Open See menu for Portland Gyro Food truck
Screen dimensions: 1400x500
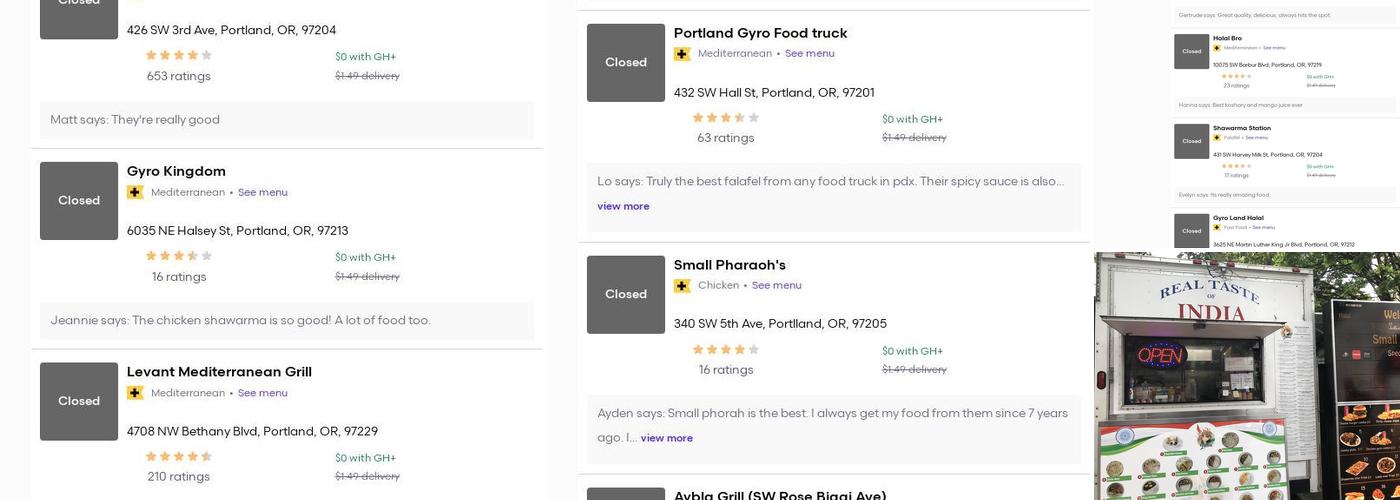[809, 54]
